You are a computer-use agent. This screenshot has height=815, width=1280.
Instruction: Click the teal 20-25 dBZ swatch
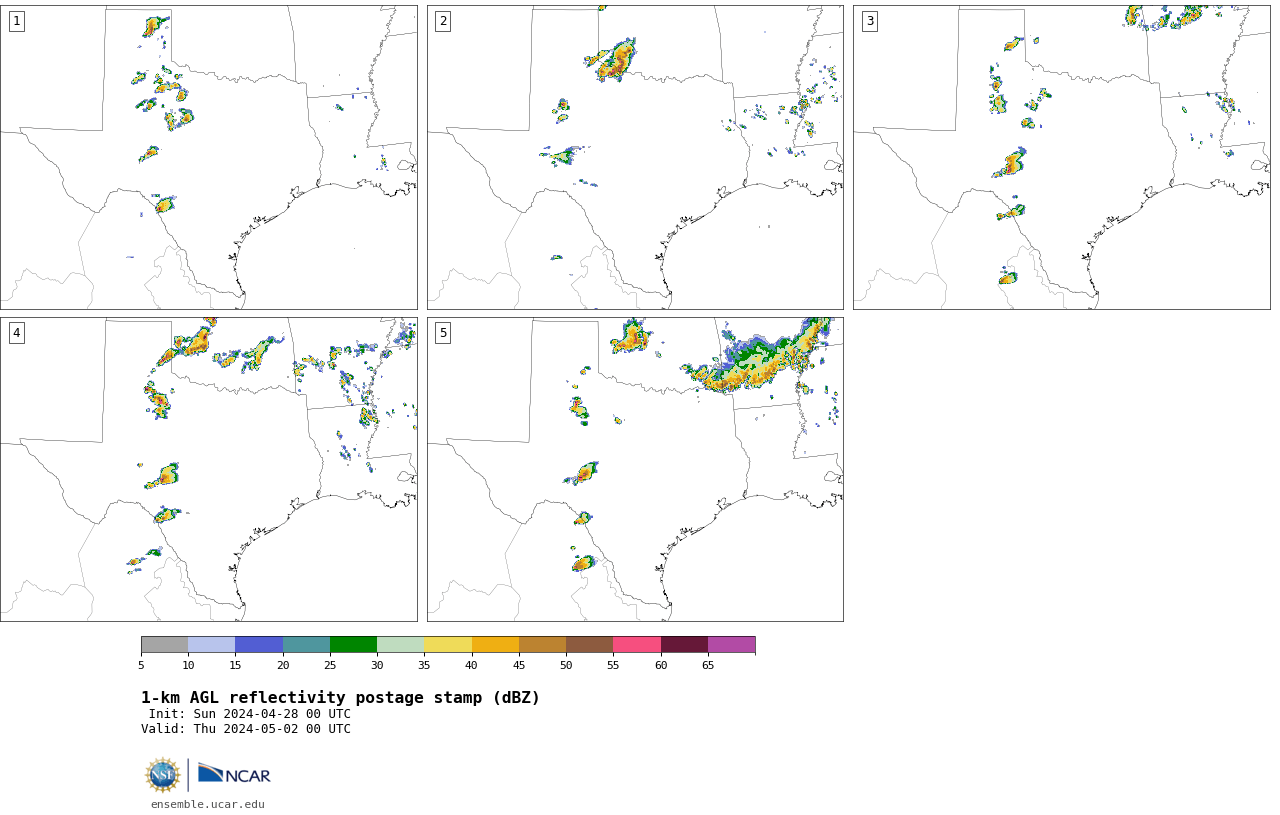(306, 644)
